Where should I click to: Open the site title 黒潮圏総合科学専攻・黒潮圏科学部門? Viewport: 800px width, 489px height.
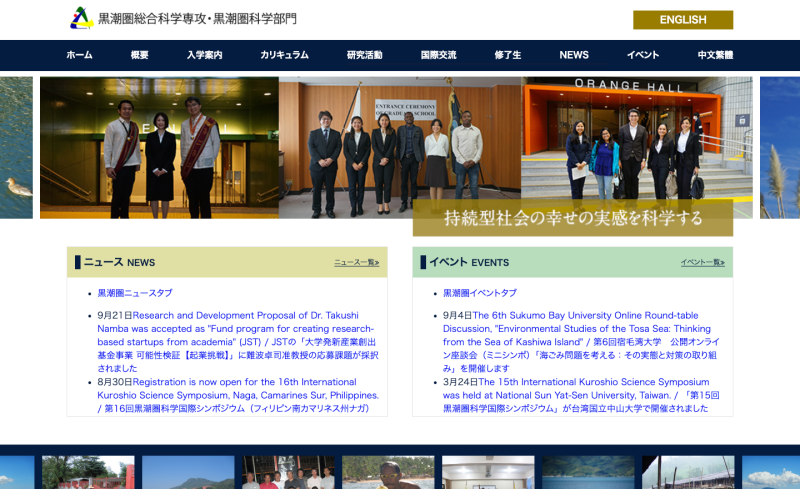(x=197, y=19)
